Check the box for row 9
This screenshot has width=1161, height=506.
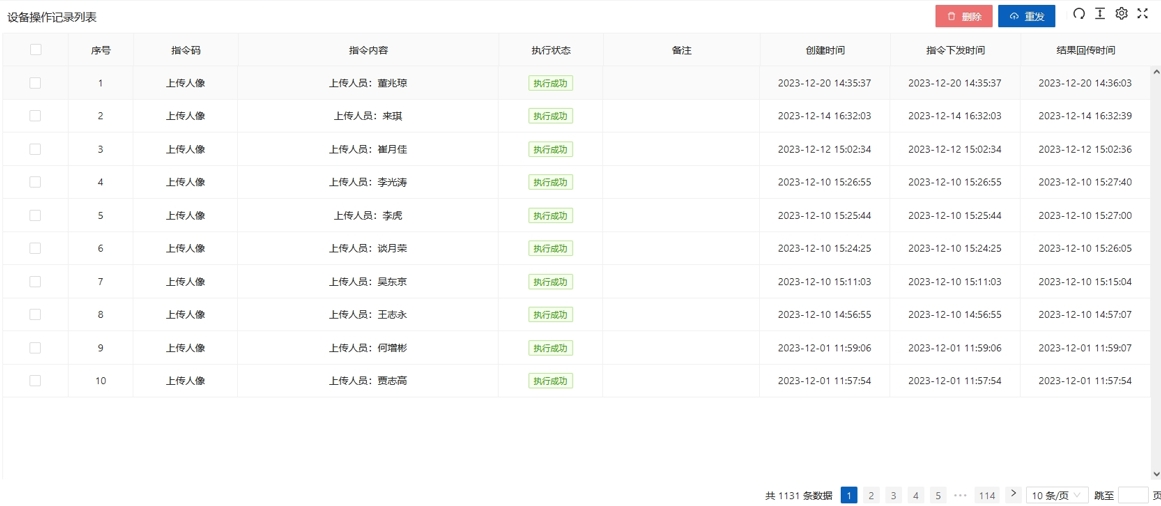(x=36, y=347)
